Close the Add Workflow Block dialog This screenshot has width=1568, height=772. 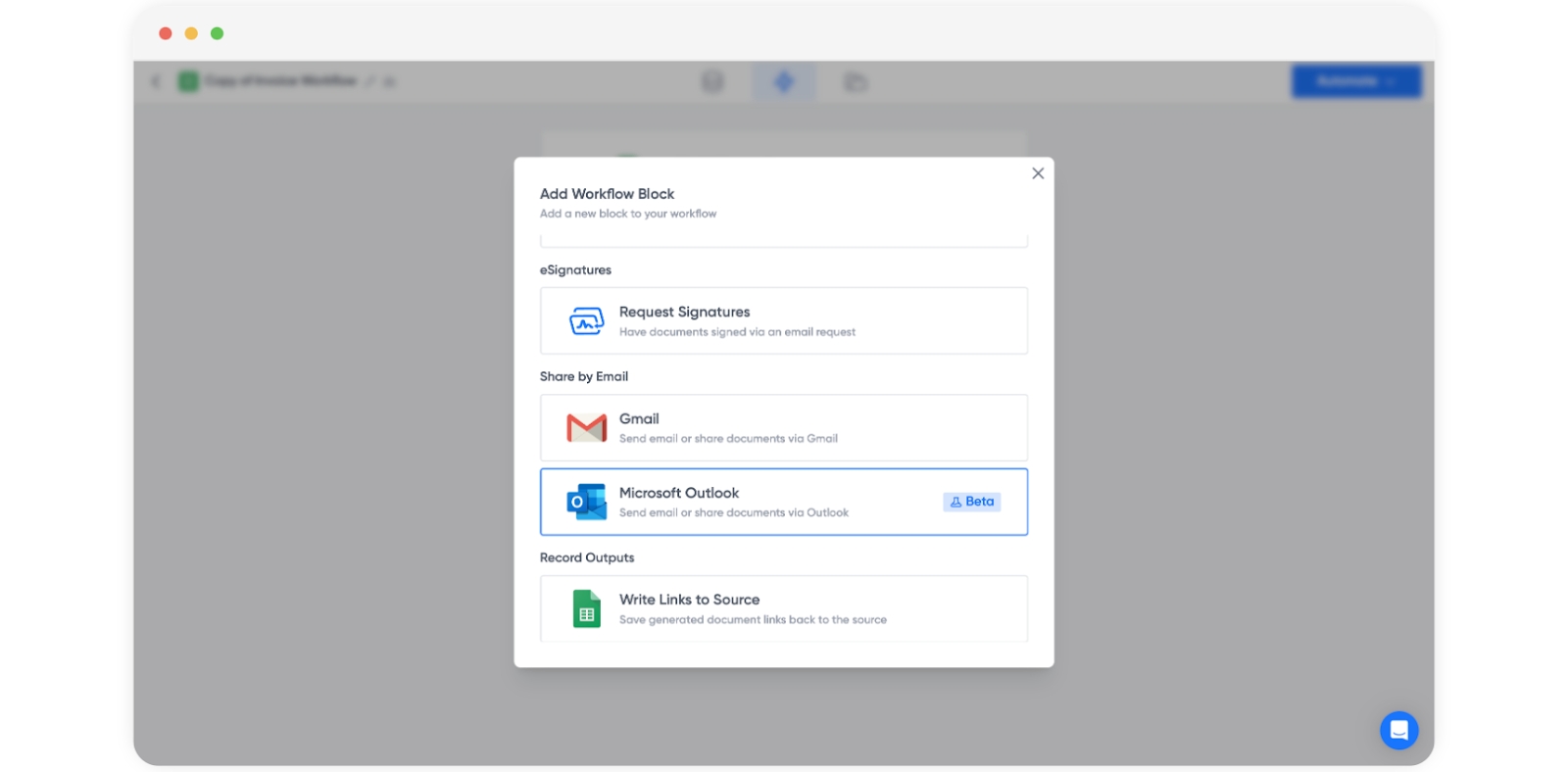tap(1038, 173)
